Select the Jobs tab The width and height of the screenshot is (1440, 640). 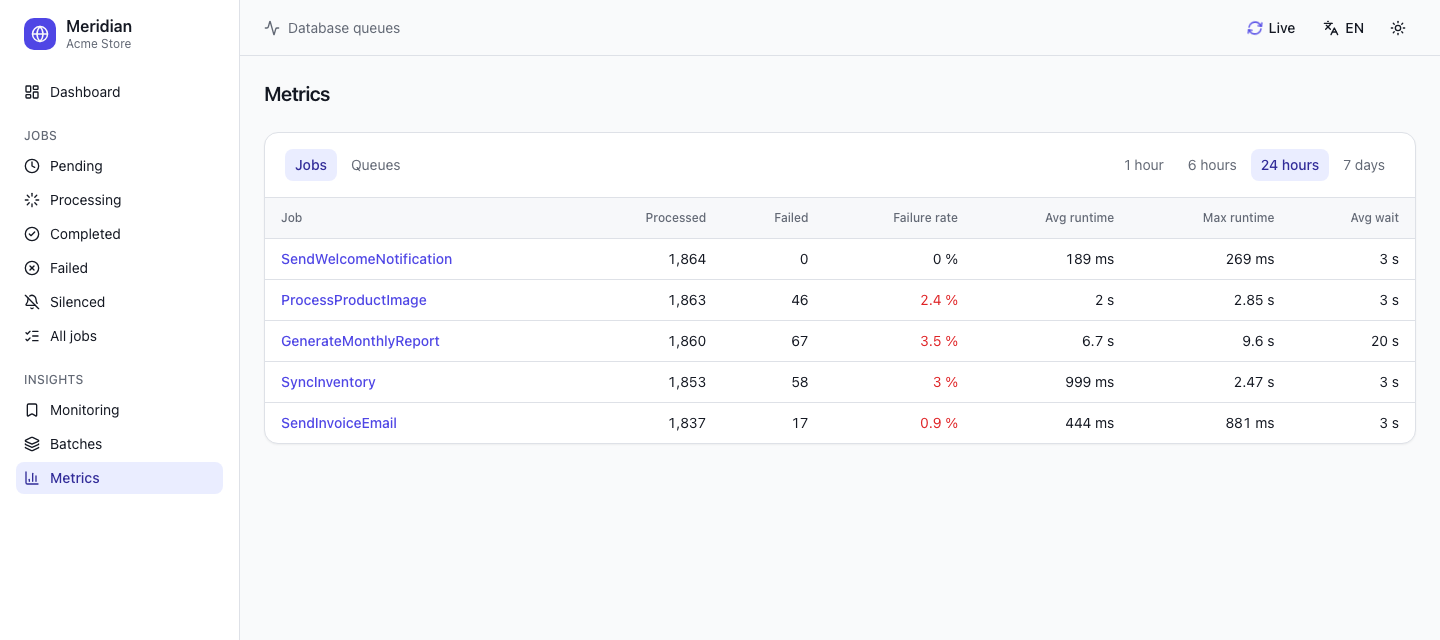click(311, 165)
